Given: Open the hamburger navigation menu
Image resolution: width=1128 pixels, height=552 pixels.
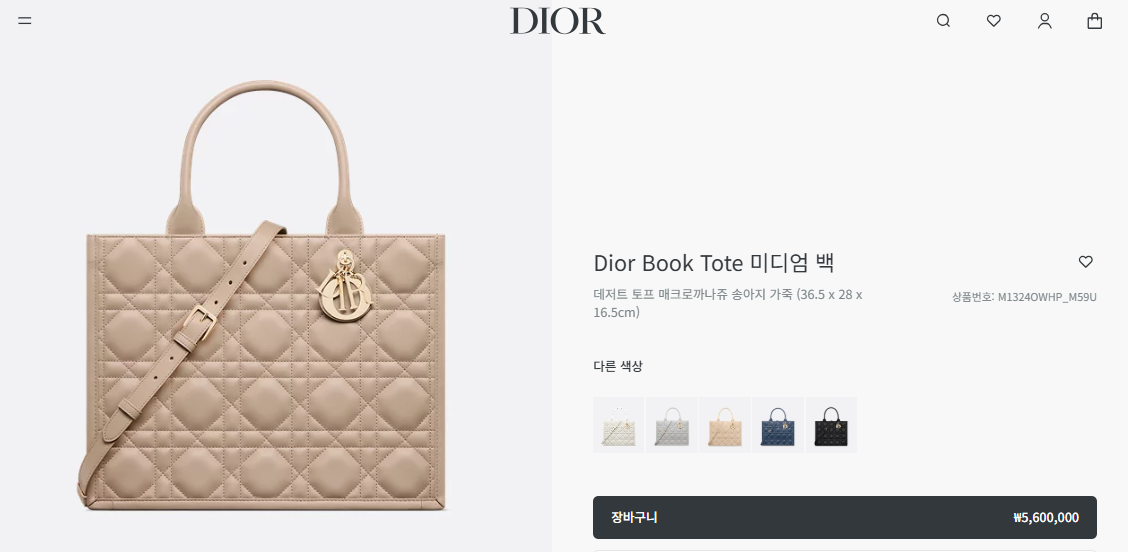Looking at the screenshot, I should coord(24,21).
